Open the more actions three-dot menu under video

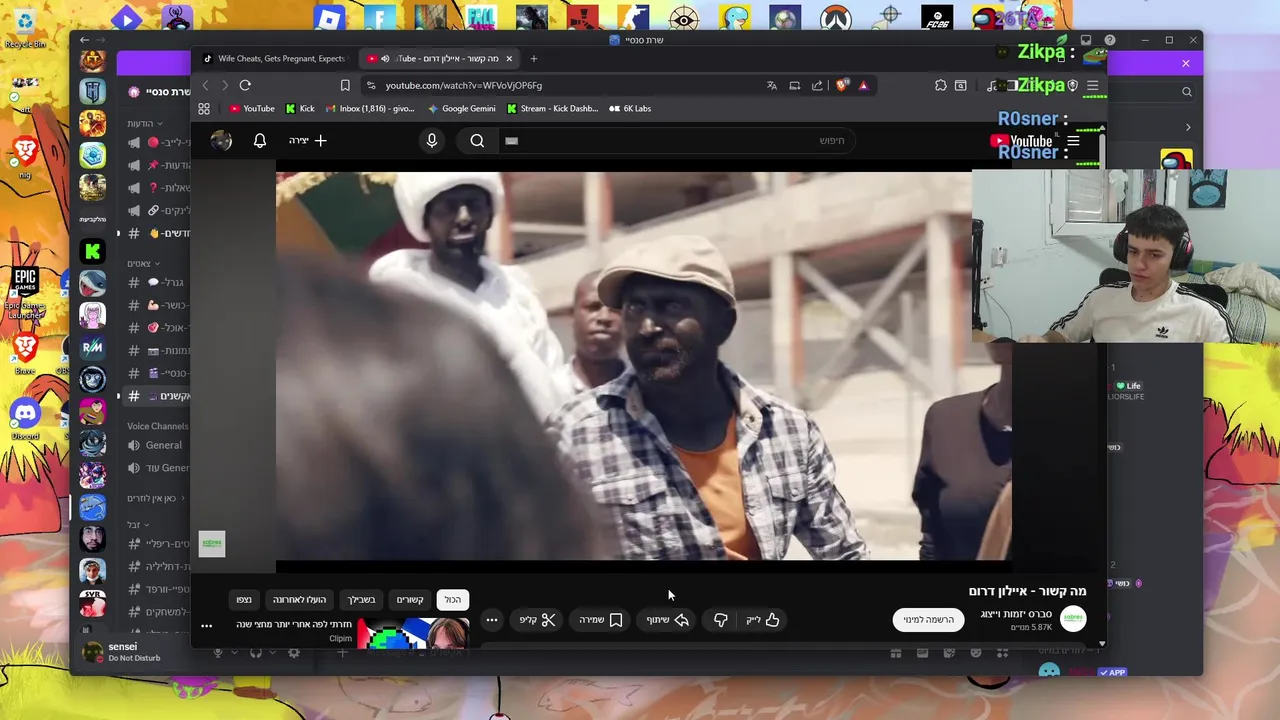492,620
